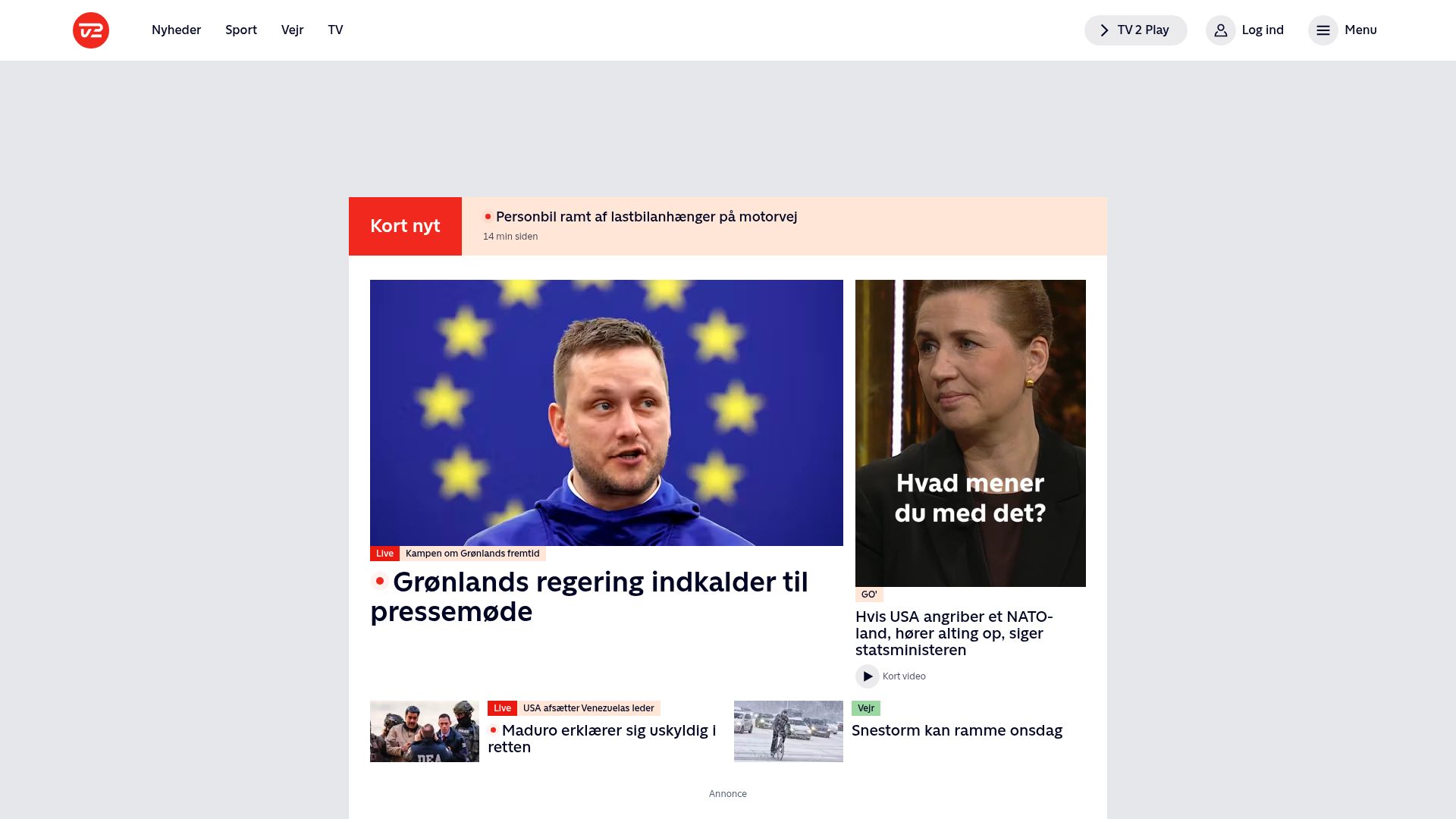Click the red Kort nyt box
Image resolution: width=1456 pixels, height=819 pixels.
coord(405,226)
